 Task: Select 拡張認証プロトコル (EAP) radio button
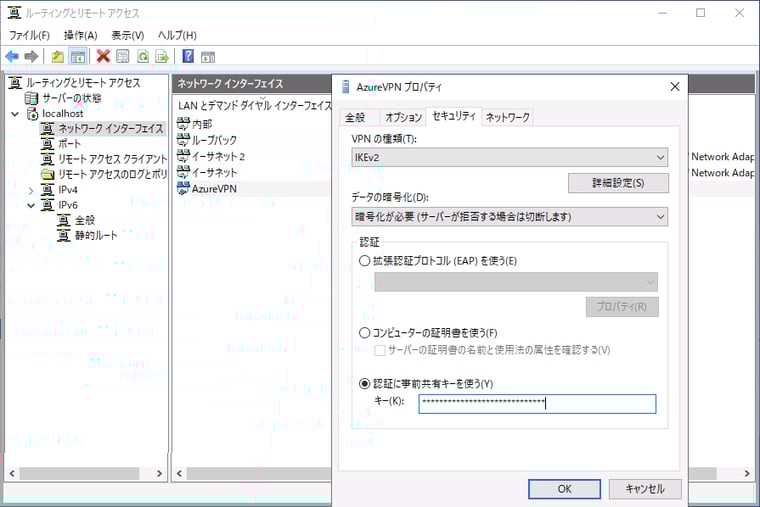pyautogui.click(x=365, y=261)
